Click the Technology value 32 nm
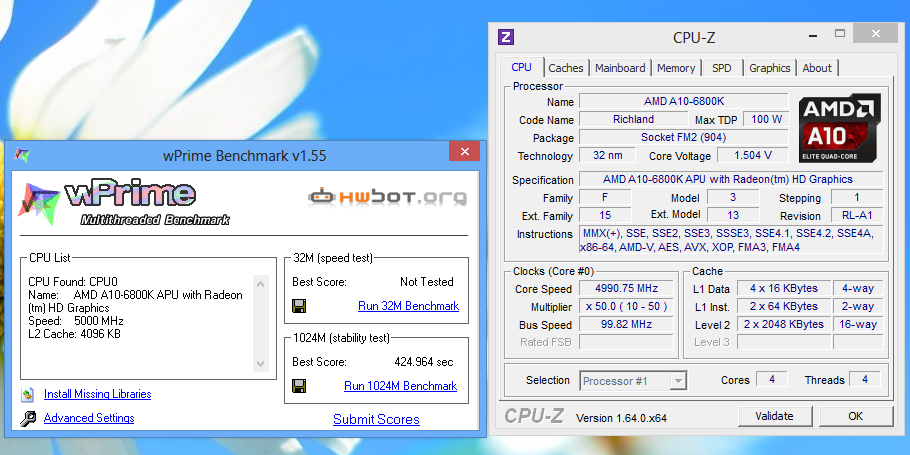Screen dimensions: 910x455 [x=607, y=156]
